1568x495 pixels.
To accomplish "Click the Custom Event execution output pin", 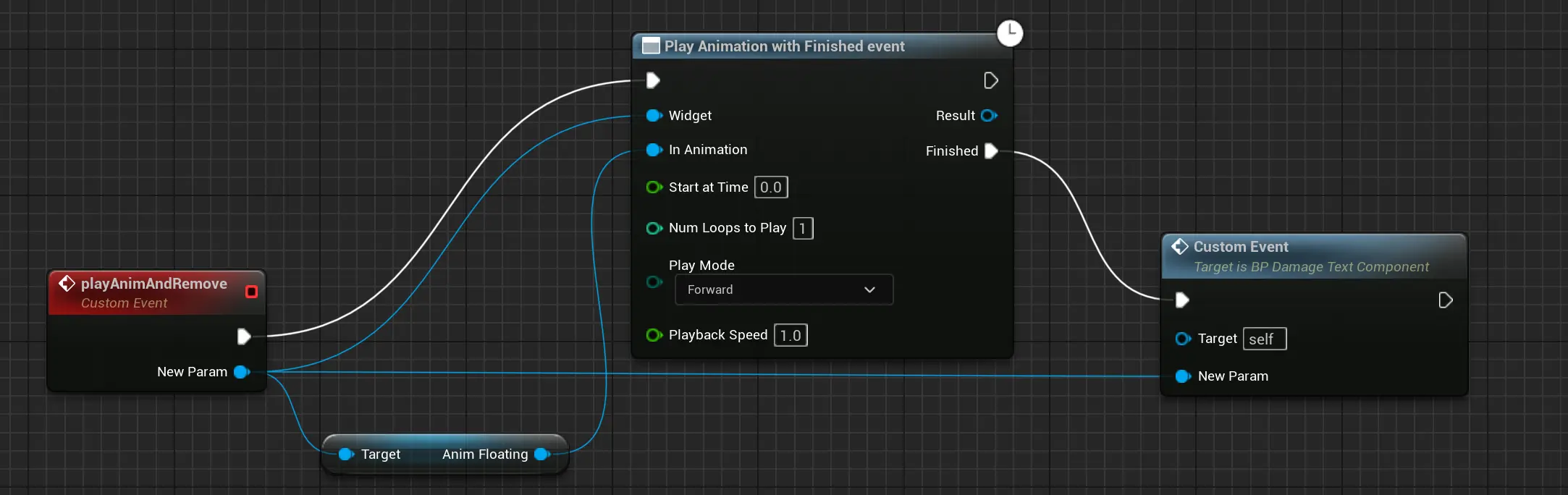I will tap(1445, 300).
